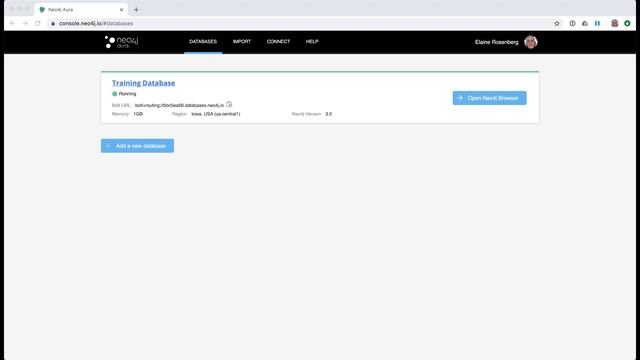Click the Bolt URL text value

179,105
